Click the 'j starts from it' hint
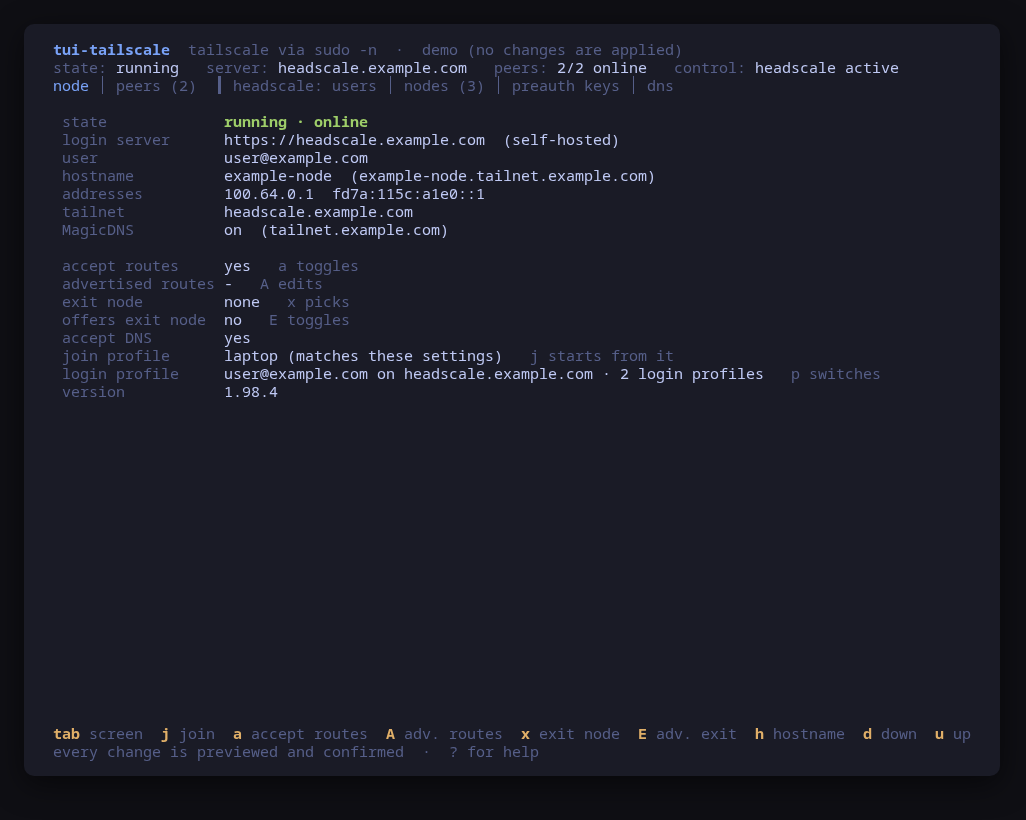 (x=601, y=356)
